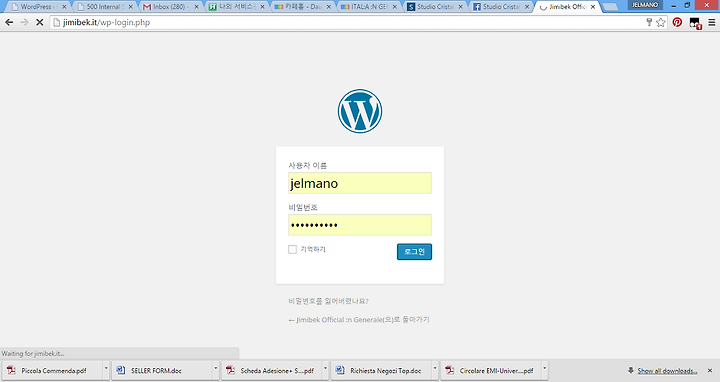Image resolution: width=720 pixels, height=382 pixels.
Task: Stop loading the page with the X button
Action: pyautogui.click(x=39, y=22)
